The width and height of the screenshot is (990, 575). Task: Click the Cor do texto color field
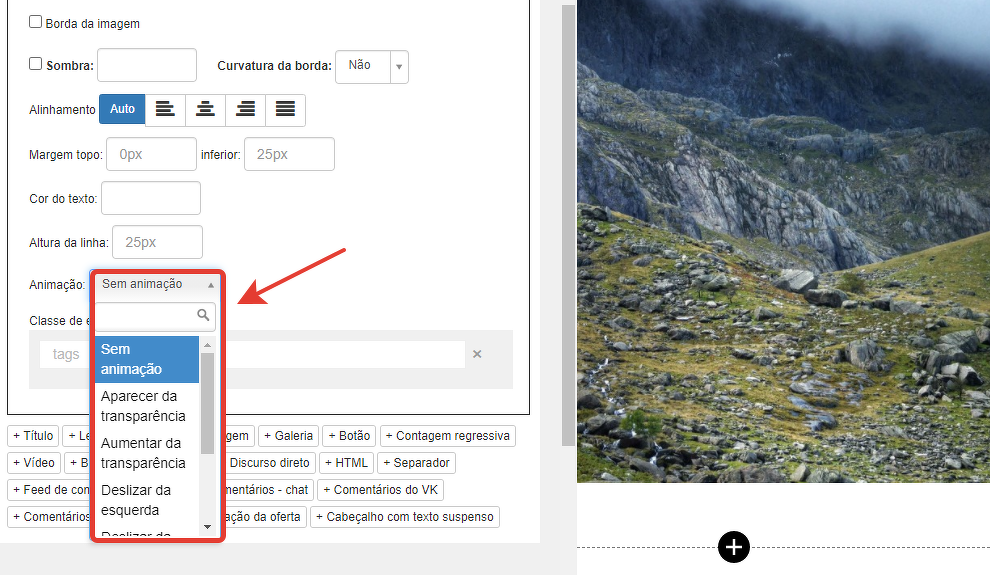click(x=151, y=198)
